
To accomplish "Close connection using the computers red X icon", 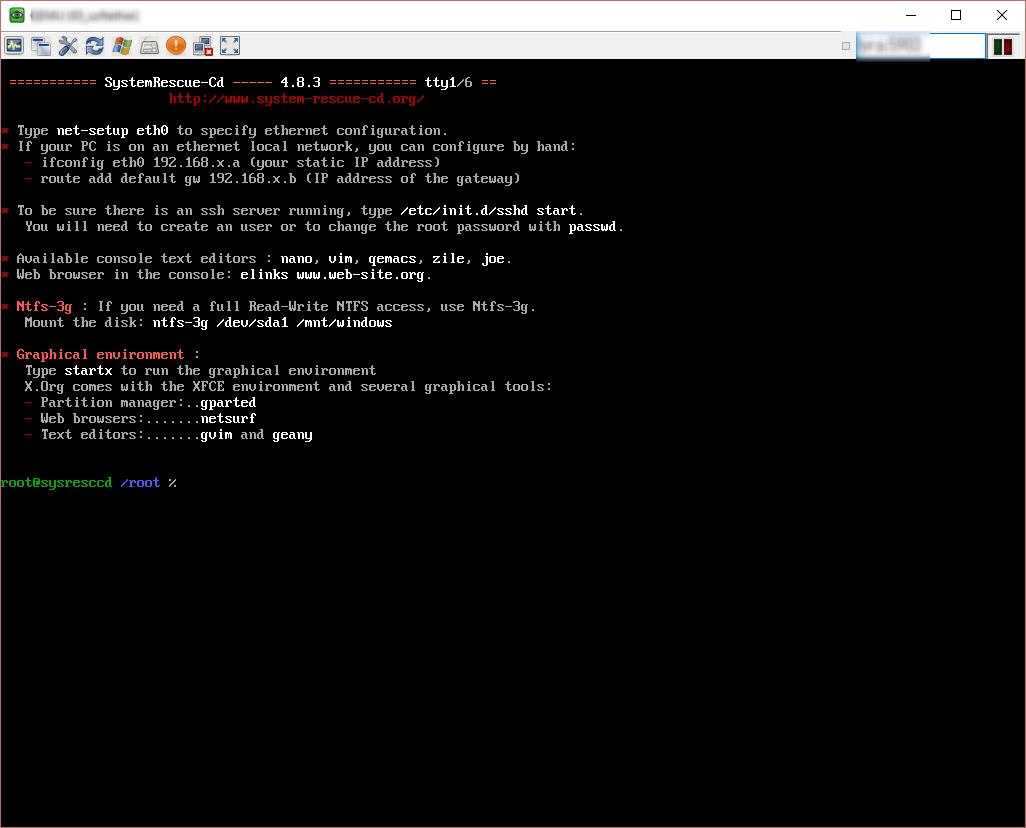I will [203, 45].
